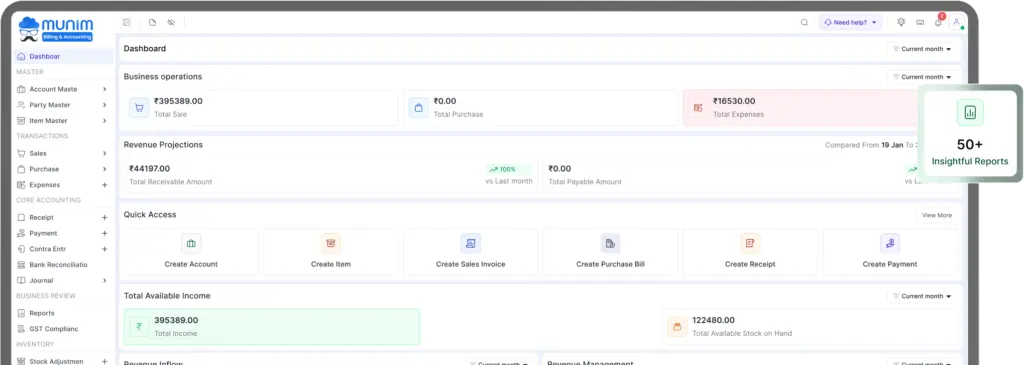Expand Account Master chevron
This screenshot has height=365, width=1024.
(104, 89)
